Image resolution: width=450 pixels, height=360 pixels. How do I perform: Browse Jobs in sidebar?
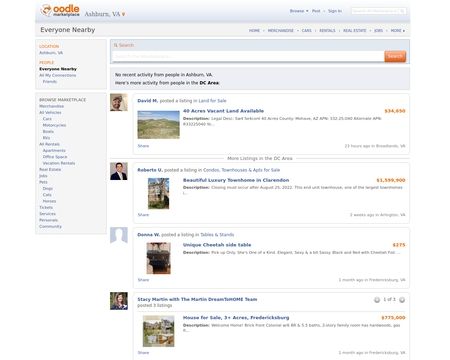point(43,176)
